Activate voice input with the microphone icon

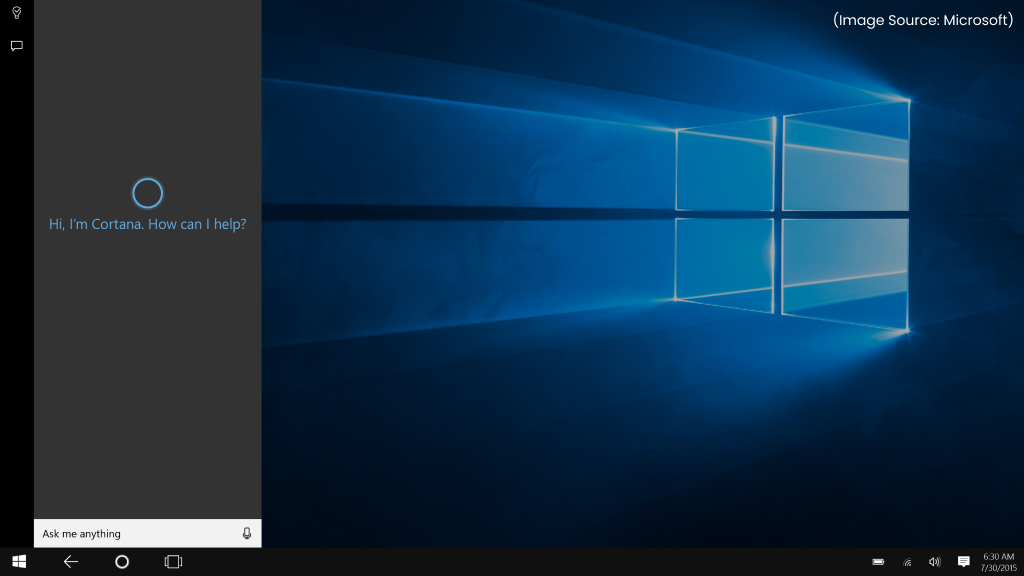[x=246, y=533]
